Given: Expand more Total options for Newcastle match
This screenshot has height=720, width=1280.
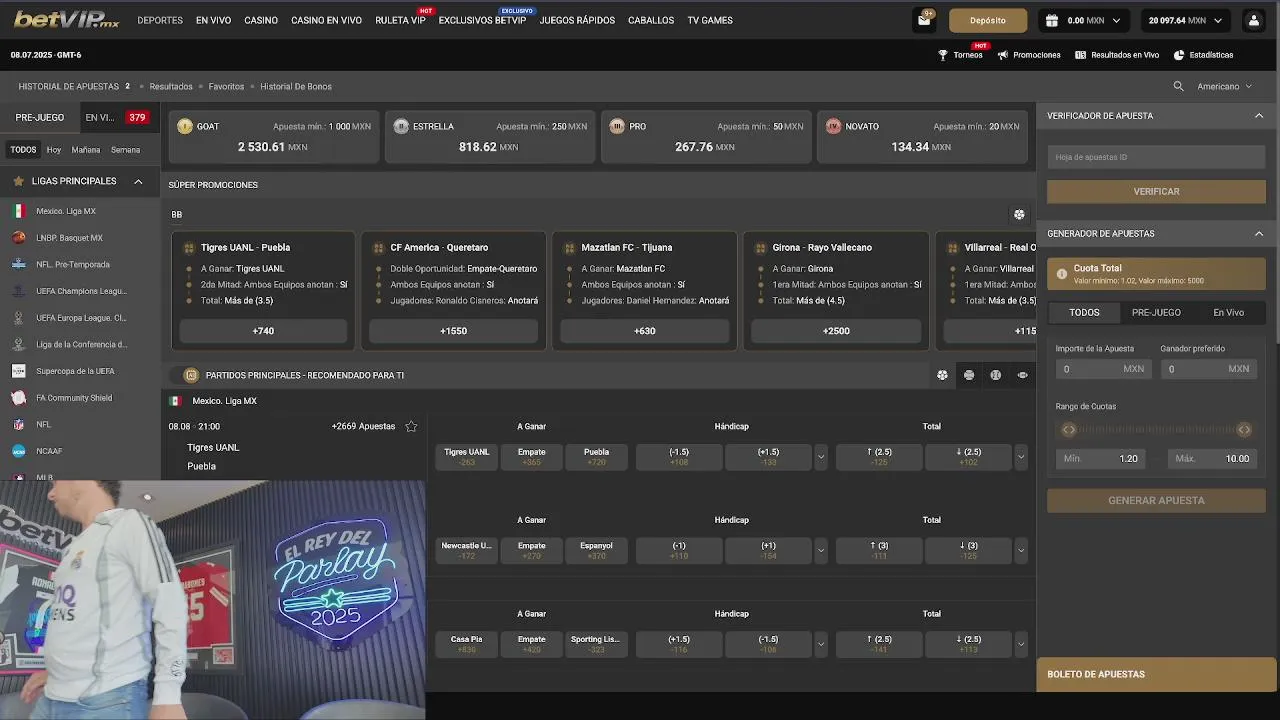Looking at the screenshot, I should click(1021, 550).
